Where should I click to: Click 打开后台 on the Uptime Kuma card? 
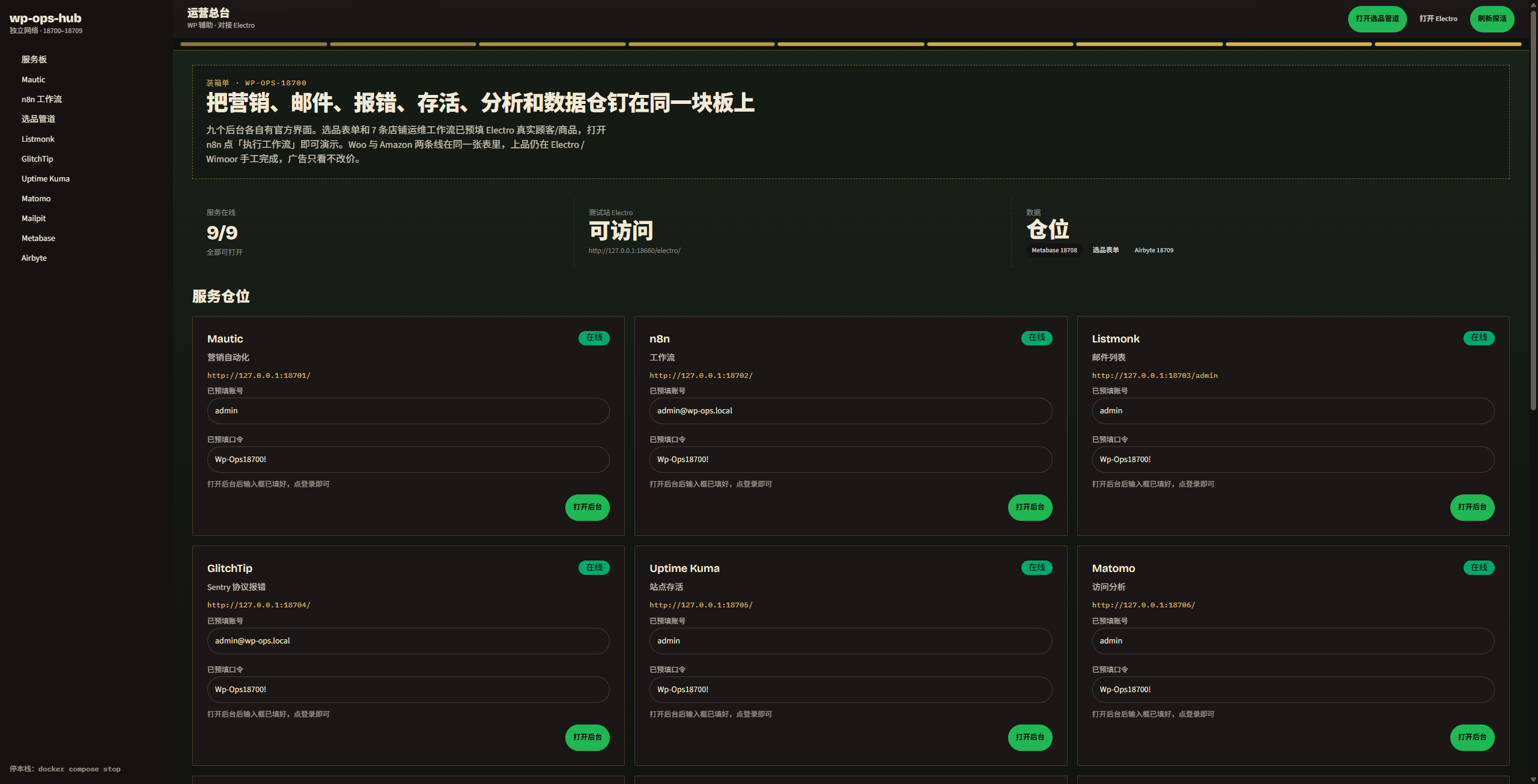[1030, 738]
